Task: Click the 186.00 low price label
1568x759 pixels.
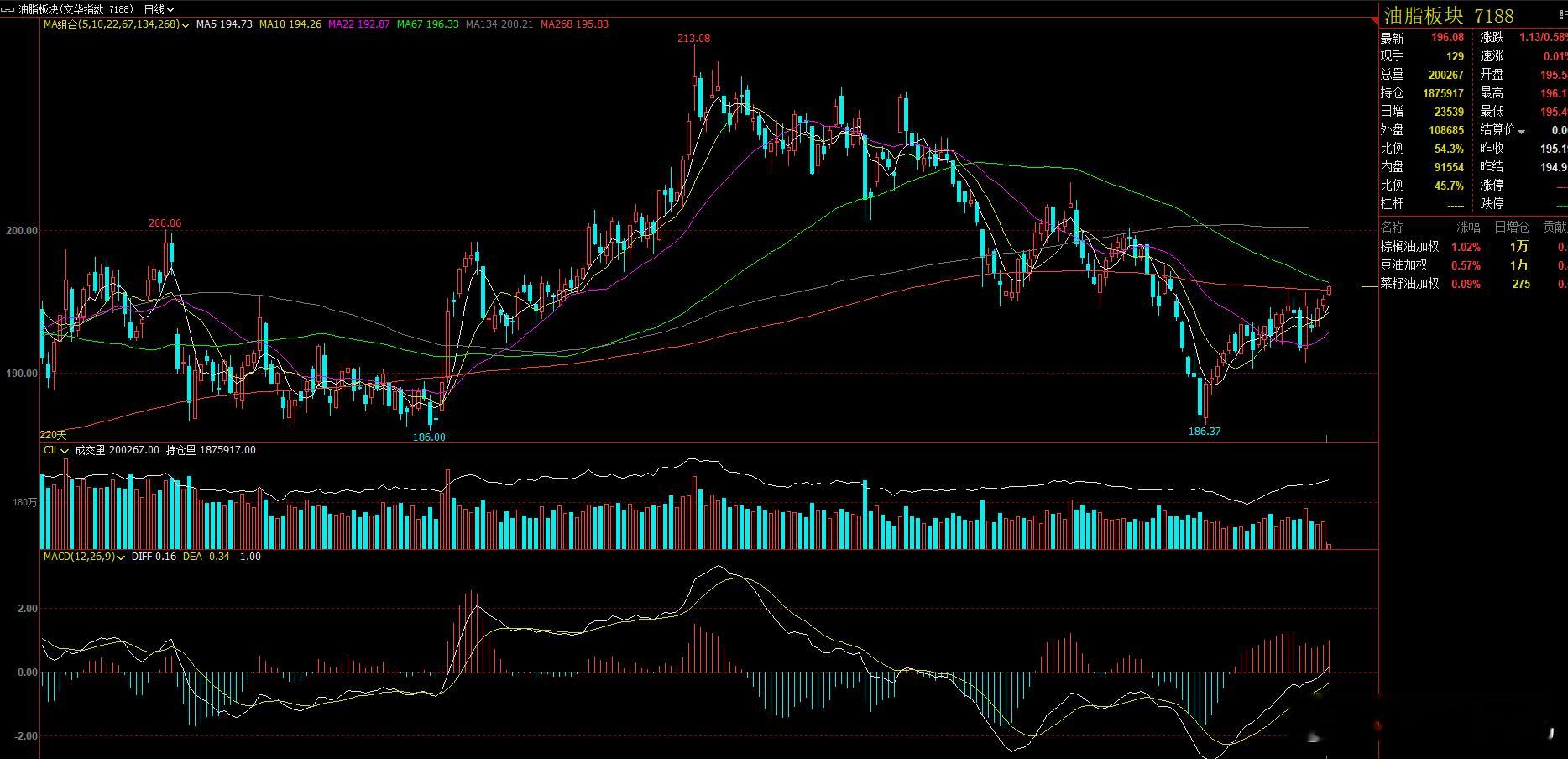Action: pos(429,437)
